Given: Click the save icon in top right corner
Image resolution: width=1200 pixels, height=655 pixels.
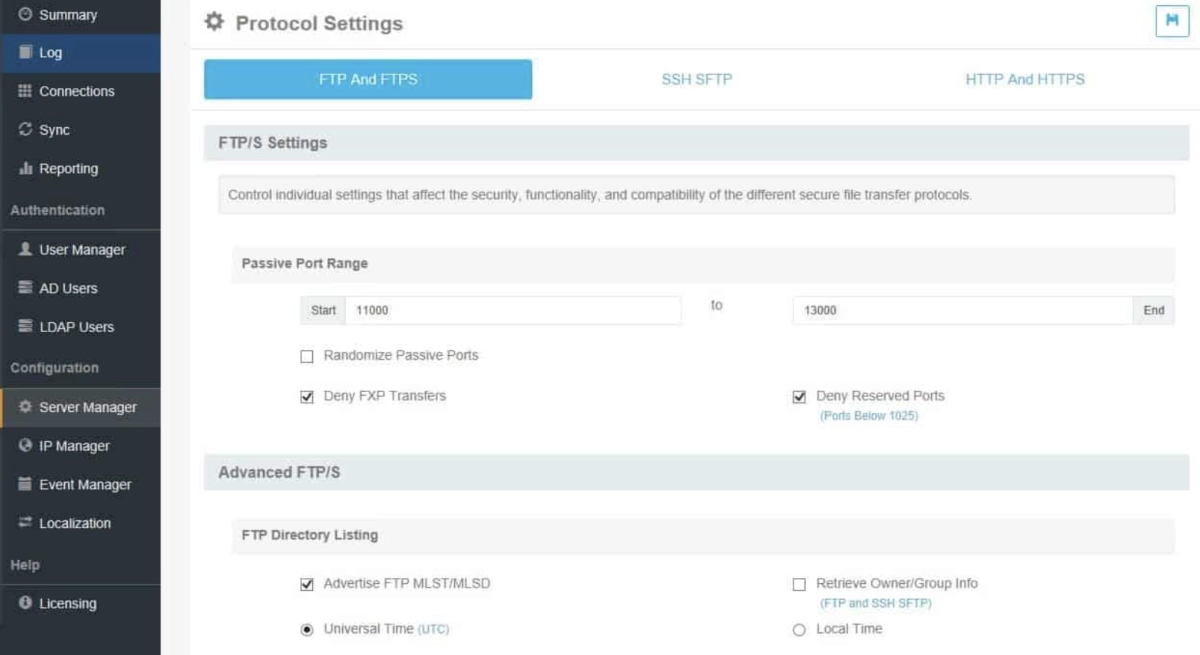Looking at the screenshot, I should [x=1172, y=21].
